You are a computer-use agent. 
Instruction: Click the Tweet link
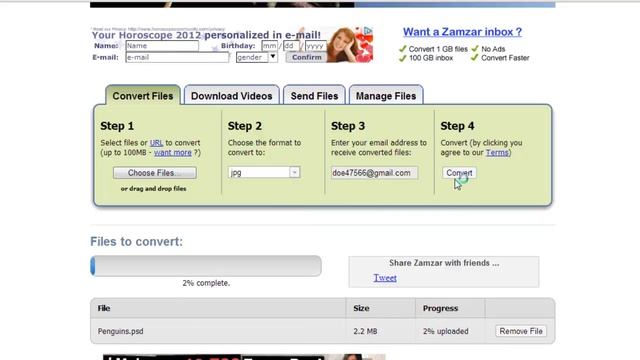tap(385, 278)
